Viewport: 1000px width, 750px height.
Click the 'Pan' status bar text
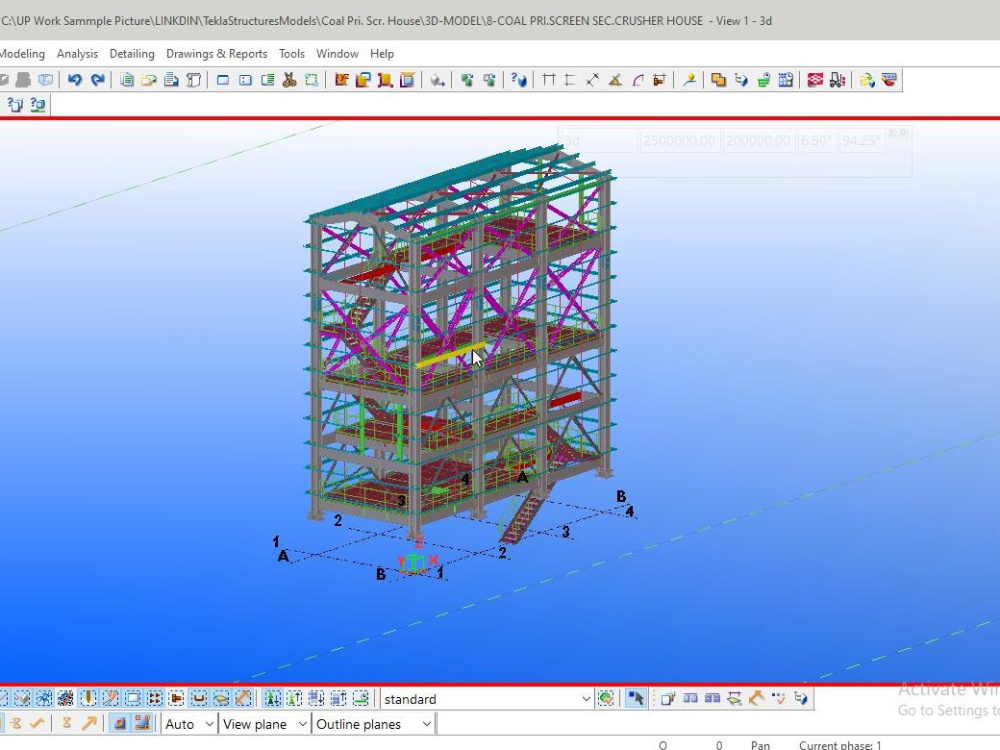pos(760,745)
